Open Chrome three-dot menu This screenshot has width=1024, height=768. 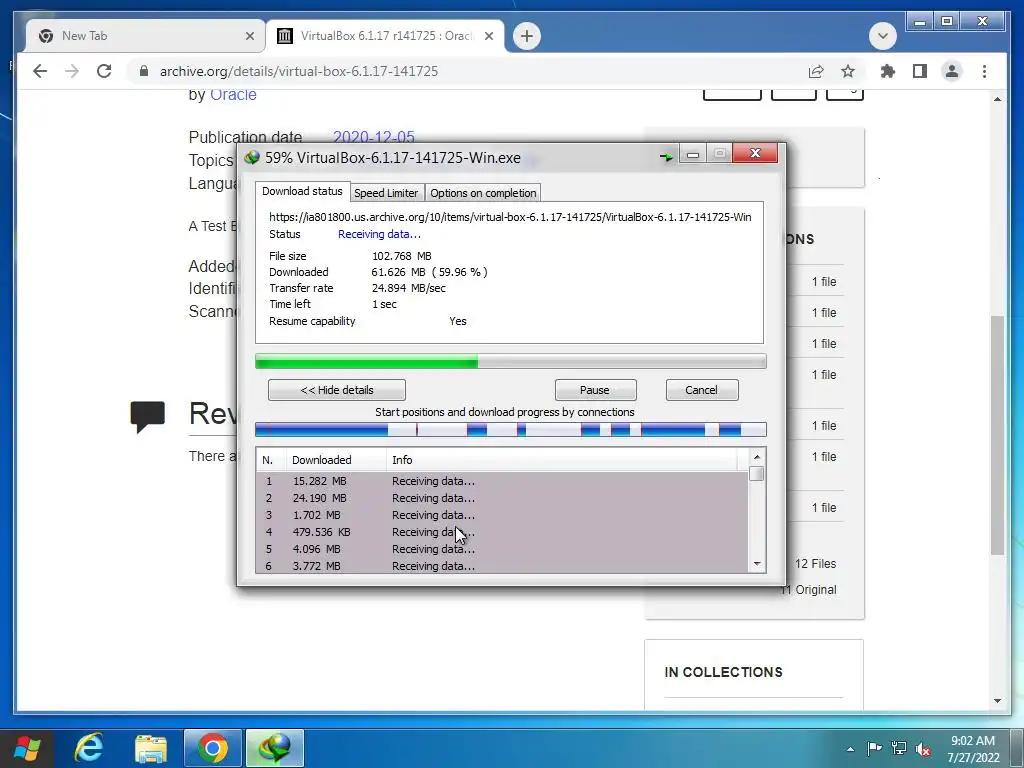(984, 71)
